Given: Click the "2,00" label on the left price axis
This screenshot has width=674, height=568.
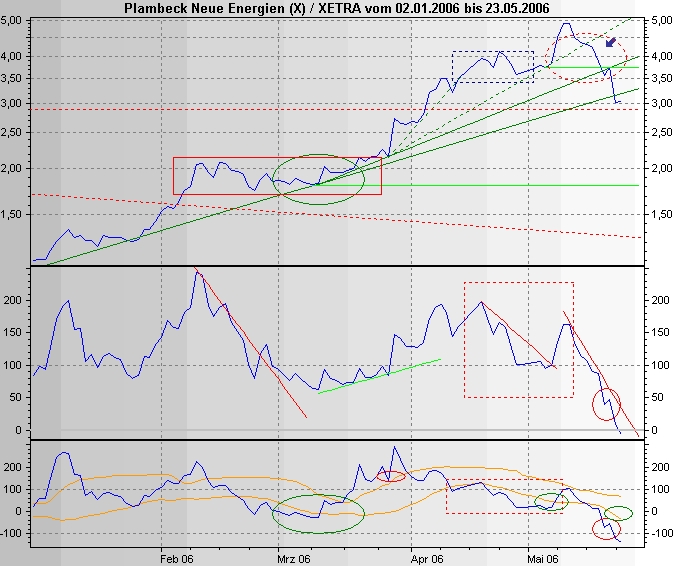Looking at the screenshot, I should coord(12,168).
